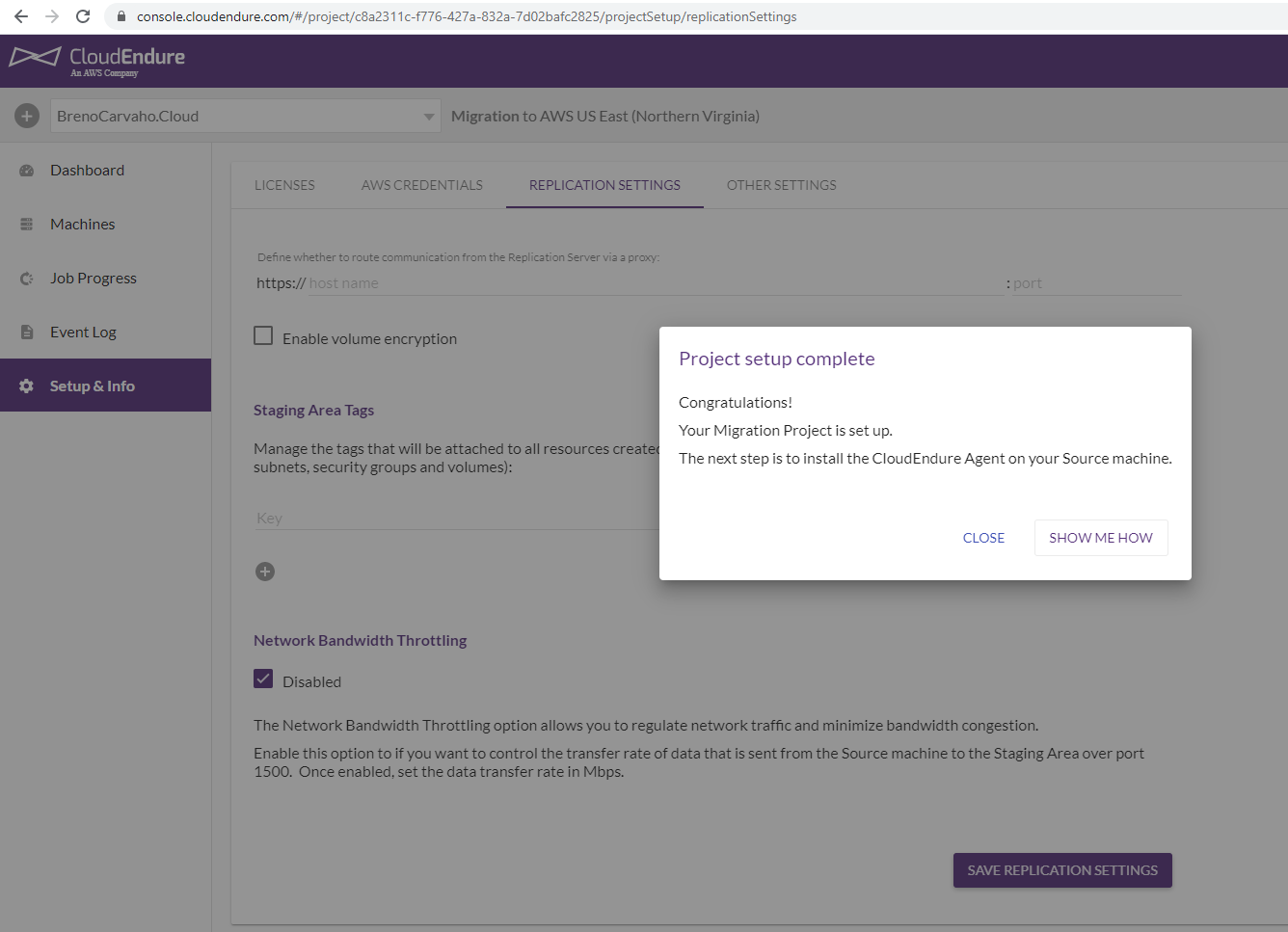Click the CloudEndure logo
This screenshot has width=1288, height=932.
[x=97, y=60]
